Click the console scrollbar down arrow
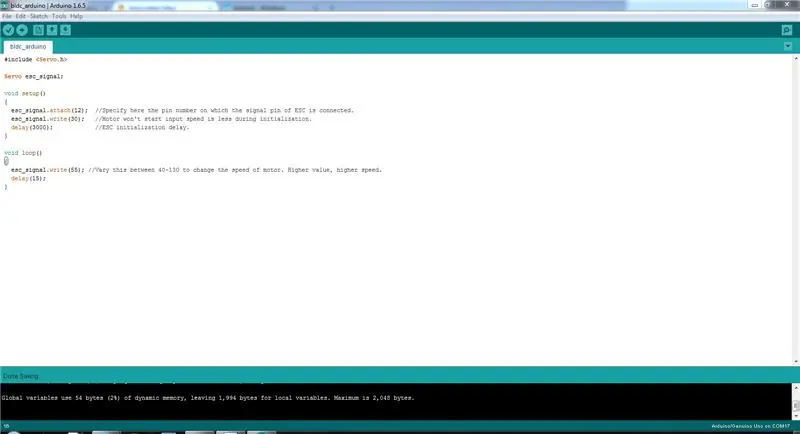Screen dimensions: 800x434 (x=796, y=416)
